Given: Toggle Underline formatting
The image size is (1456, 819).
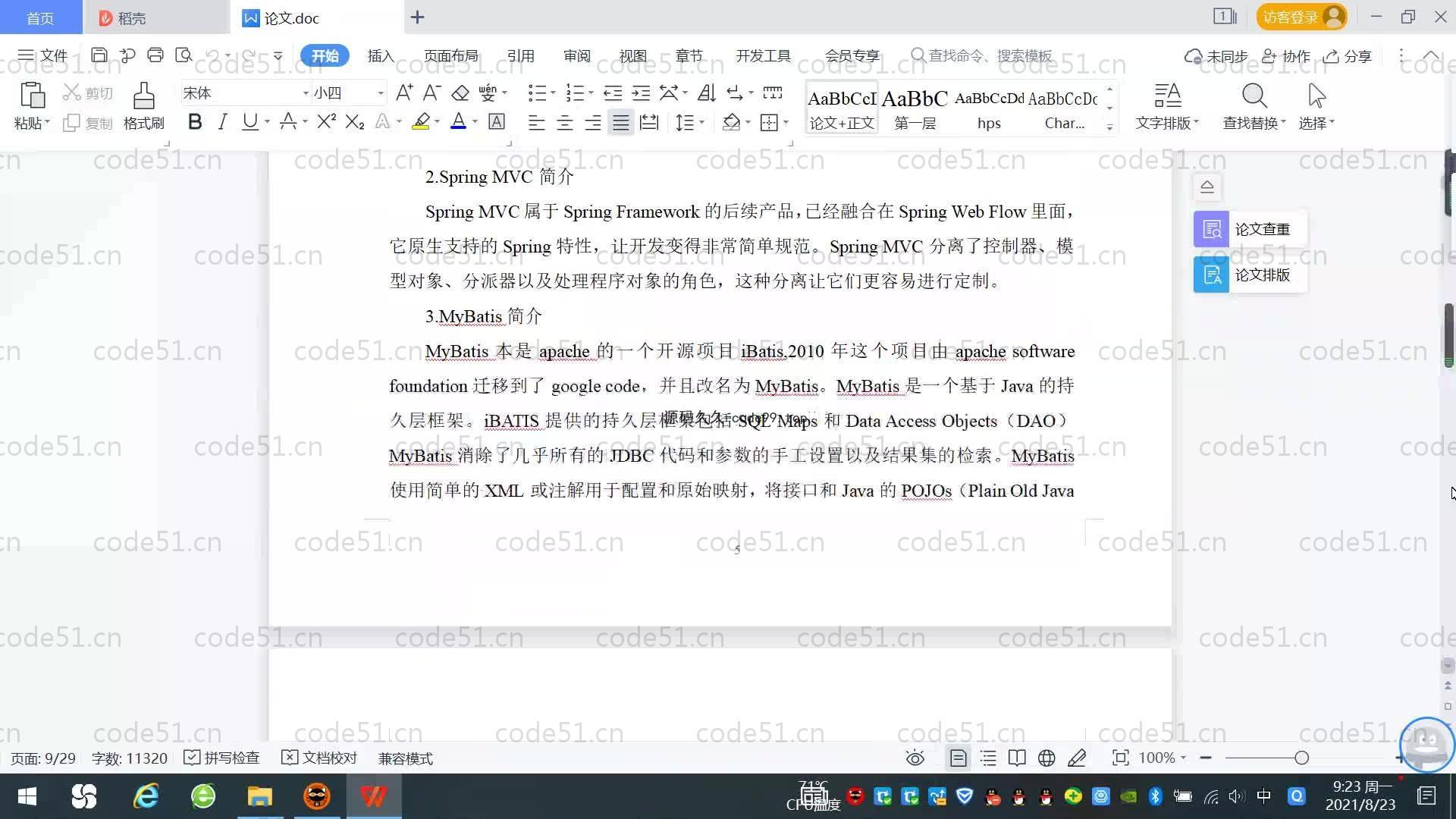Looking at the screenshot, I should tap(249, 121).
